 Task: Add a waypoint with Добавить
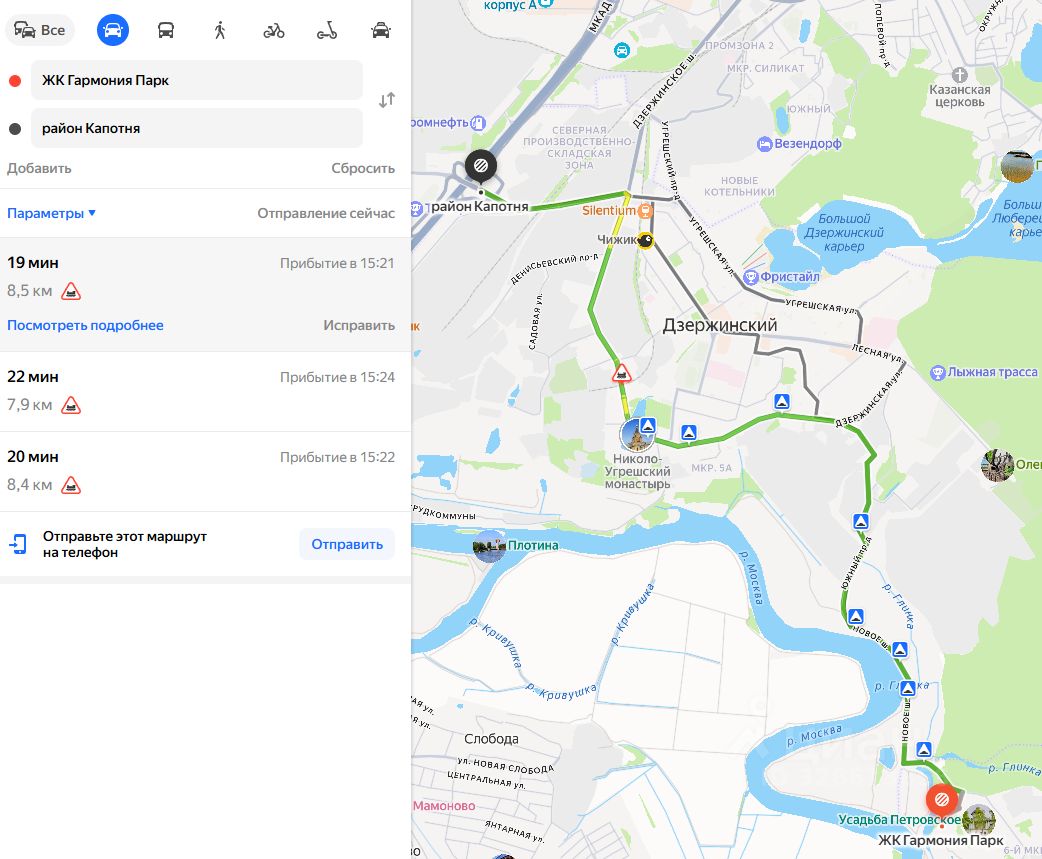[x=39, y=168]
